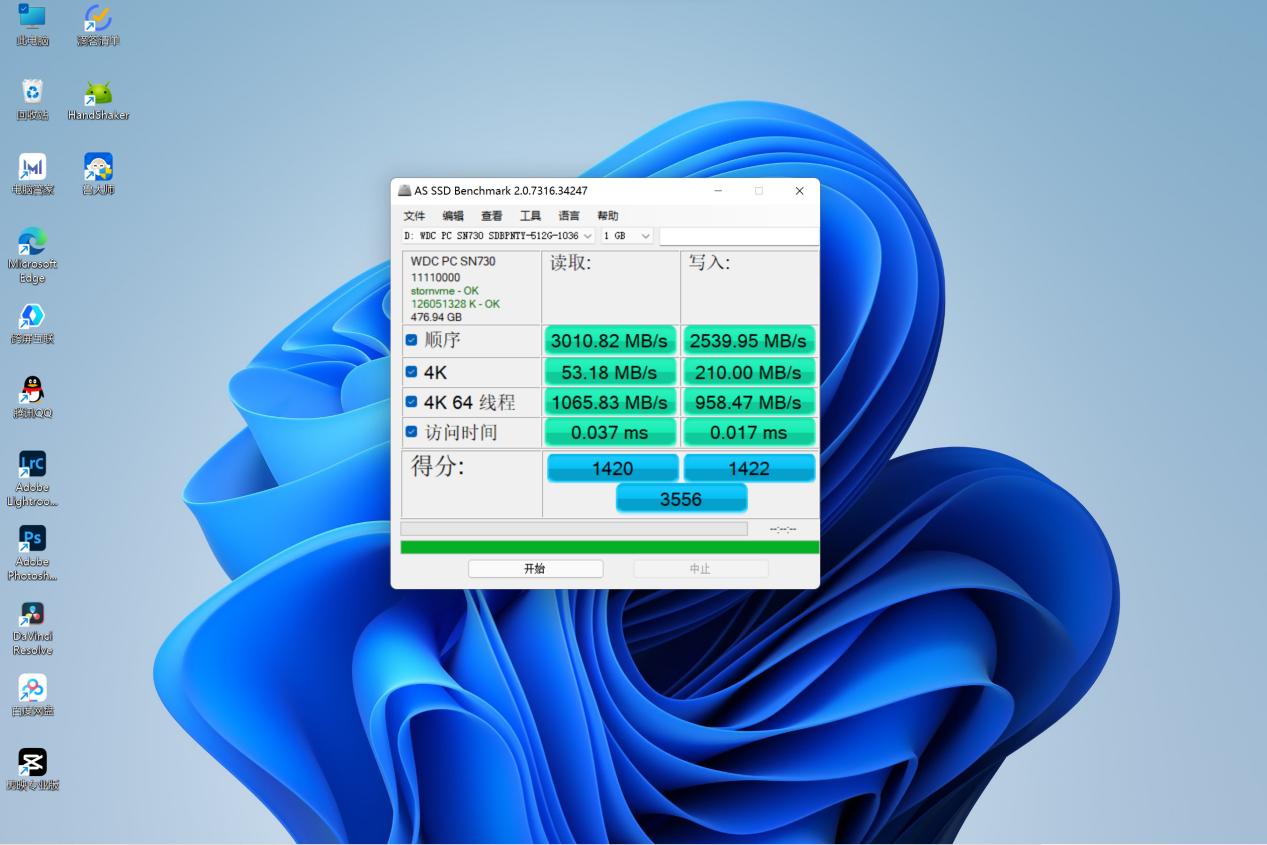Open 此电脑 from the desktop
This screenshot has width=1267, height=845.
click(32, 18)
